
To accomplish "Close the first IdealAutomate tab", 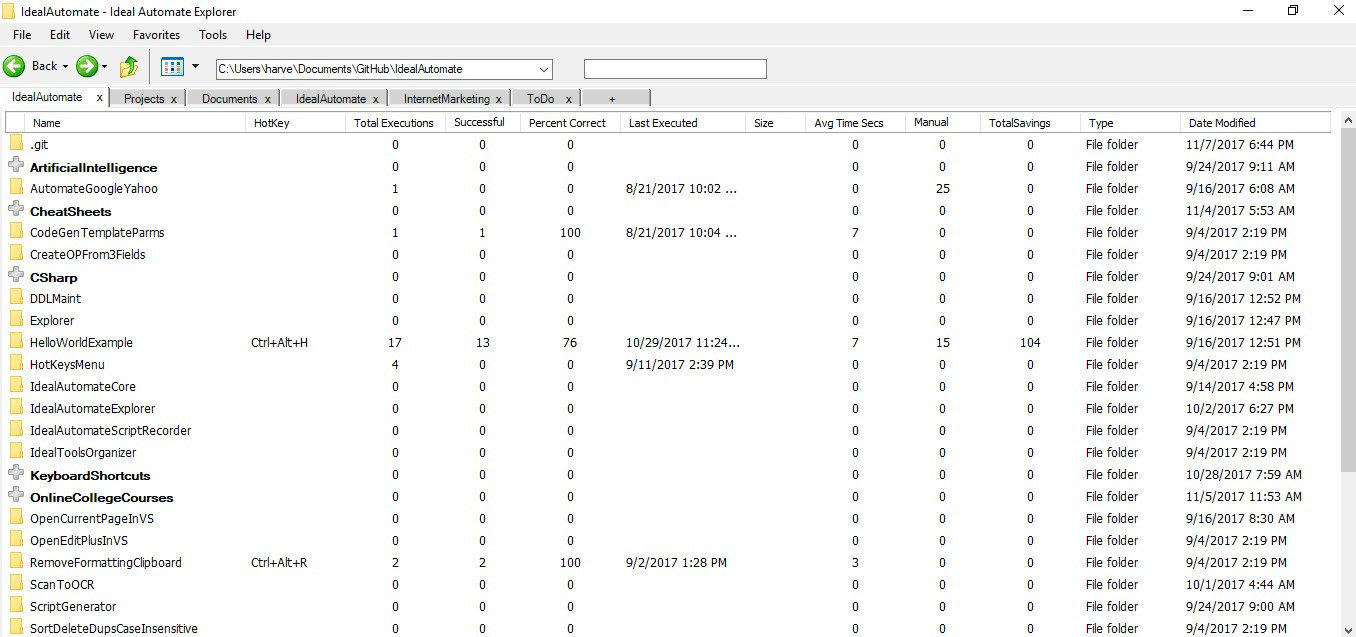I will [x=100, y=98].
